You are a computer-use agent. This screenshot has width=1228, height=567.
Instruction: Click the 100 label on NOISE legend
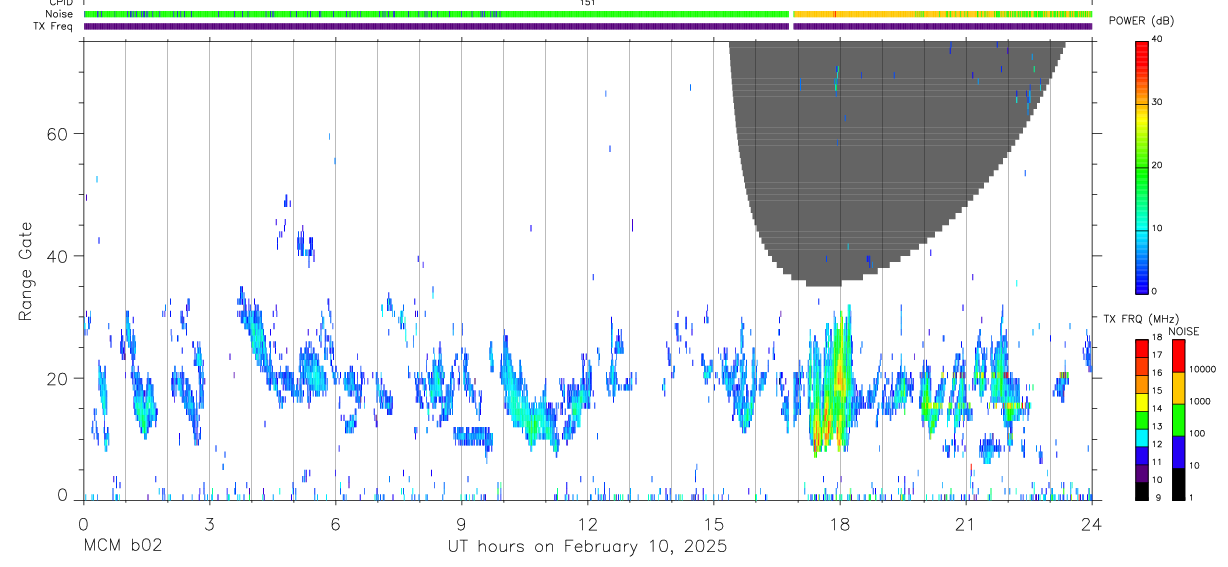[1196, 433]
